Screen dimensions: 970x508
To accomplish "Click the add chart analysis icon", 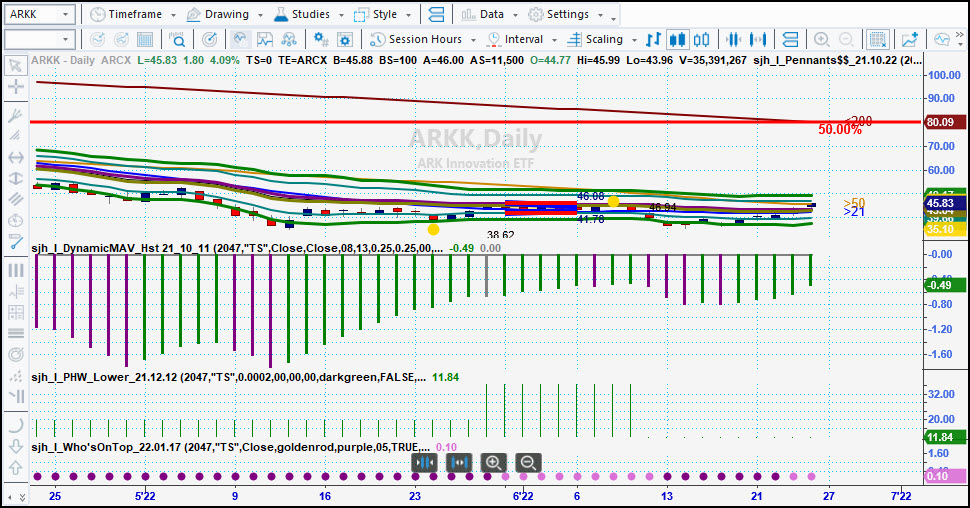I will click(x=909, y=40).
